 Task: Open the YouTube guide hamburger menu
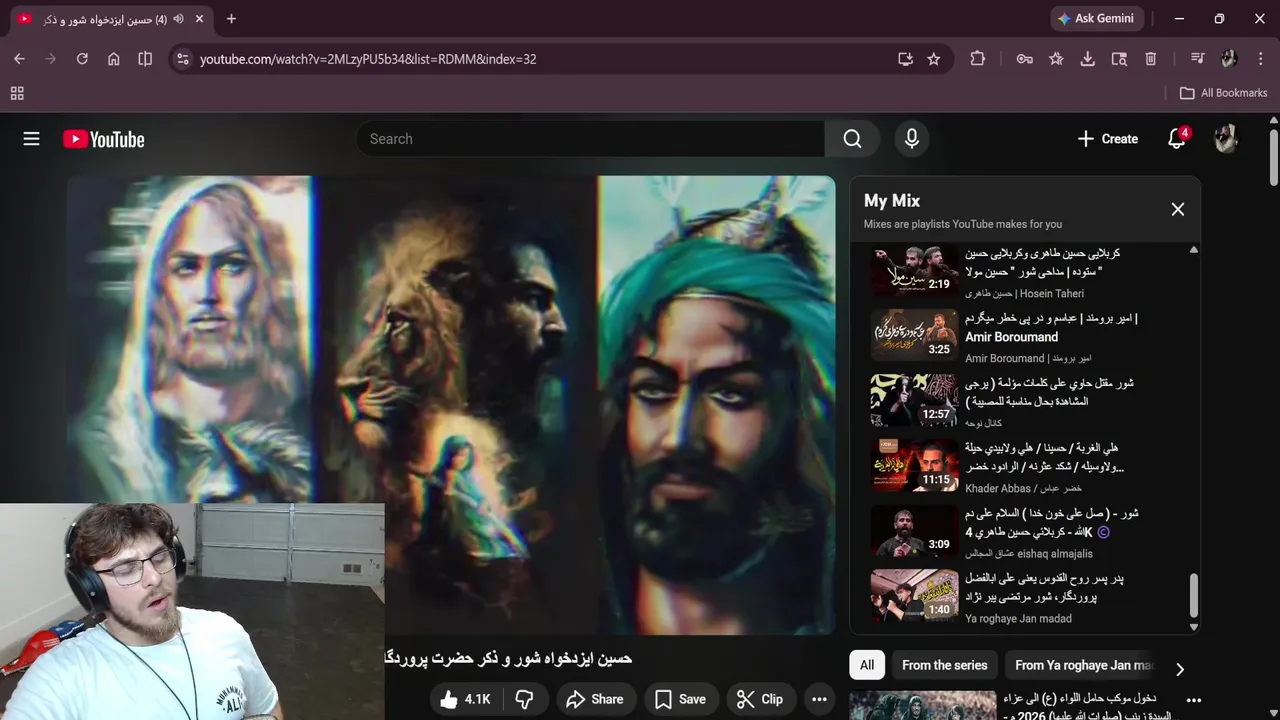point(32,139)
